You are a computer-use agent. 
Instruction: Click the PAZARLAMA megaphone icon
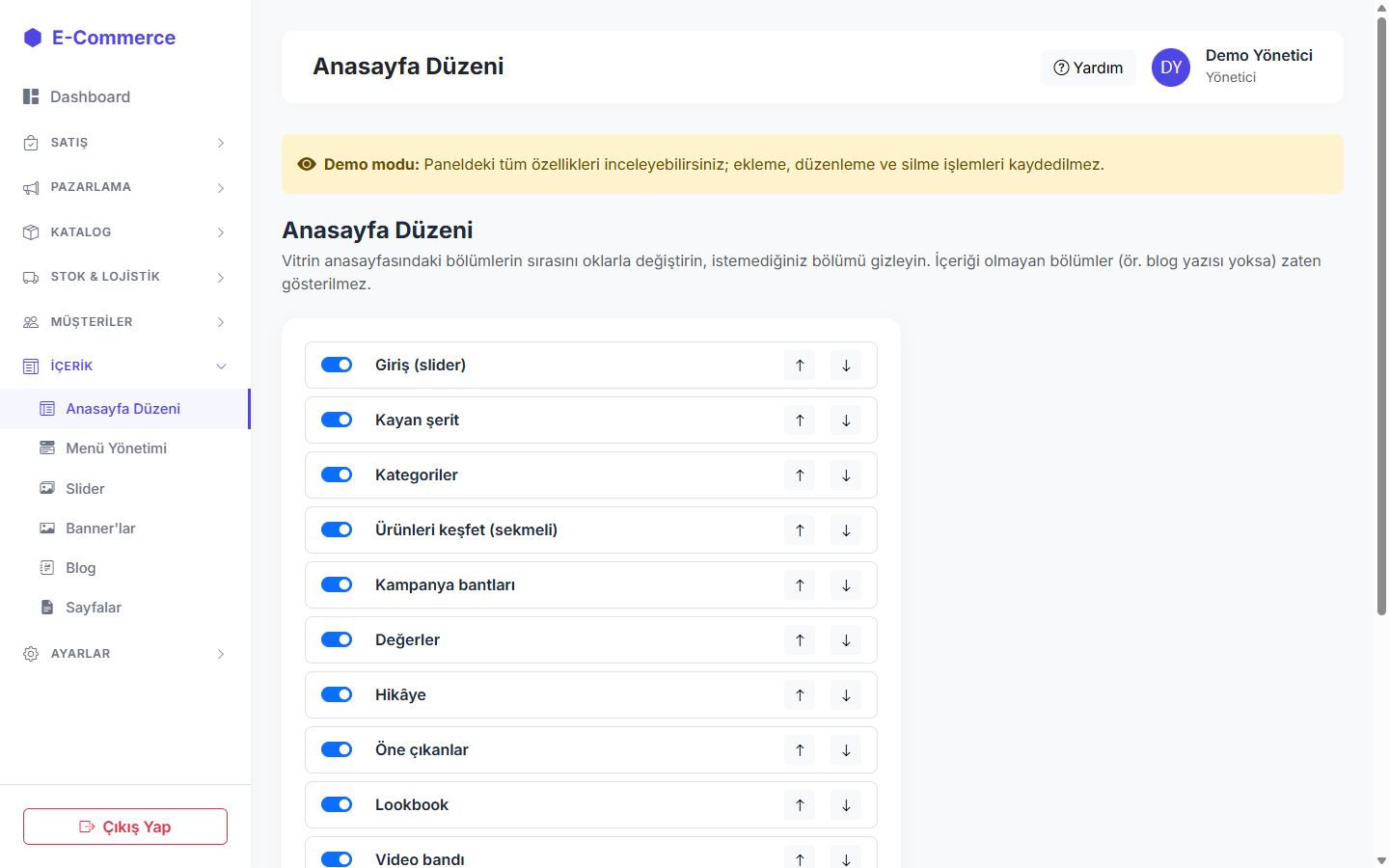(x=31, y=187)
